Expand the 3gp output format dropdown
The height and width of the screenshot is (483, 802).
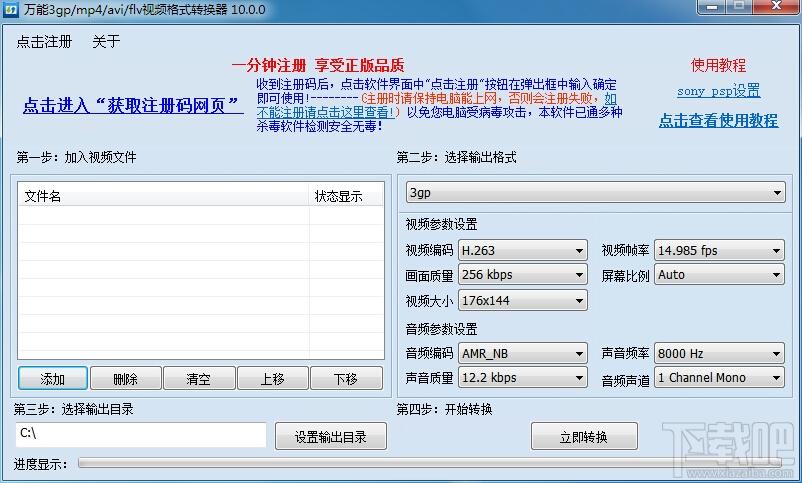[594, 193]
